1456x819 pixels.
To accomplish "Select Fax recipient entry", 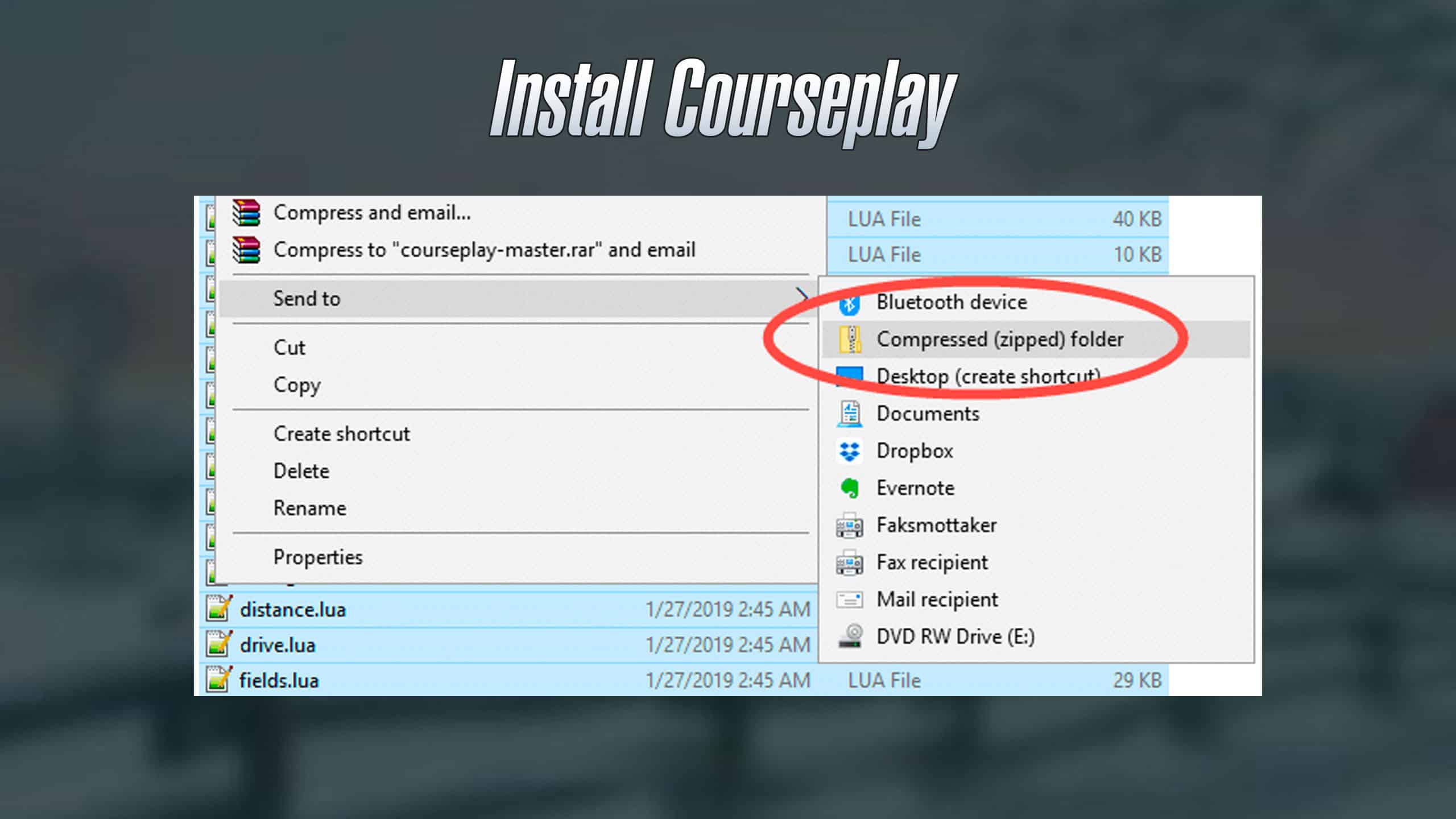I will [932, 562].
